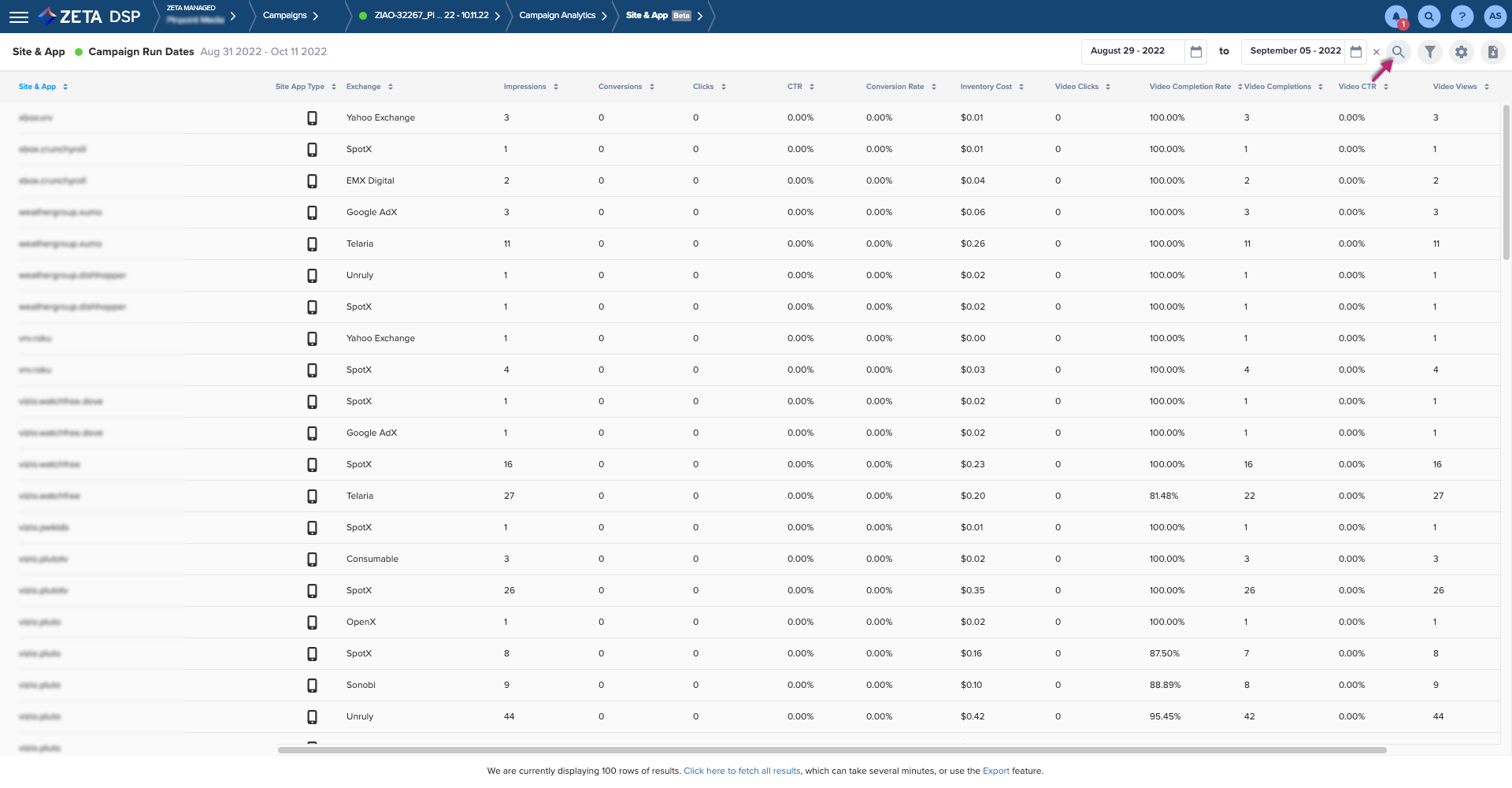Clear the selected date range

(1377, 52)
